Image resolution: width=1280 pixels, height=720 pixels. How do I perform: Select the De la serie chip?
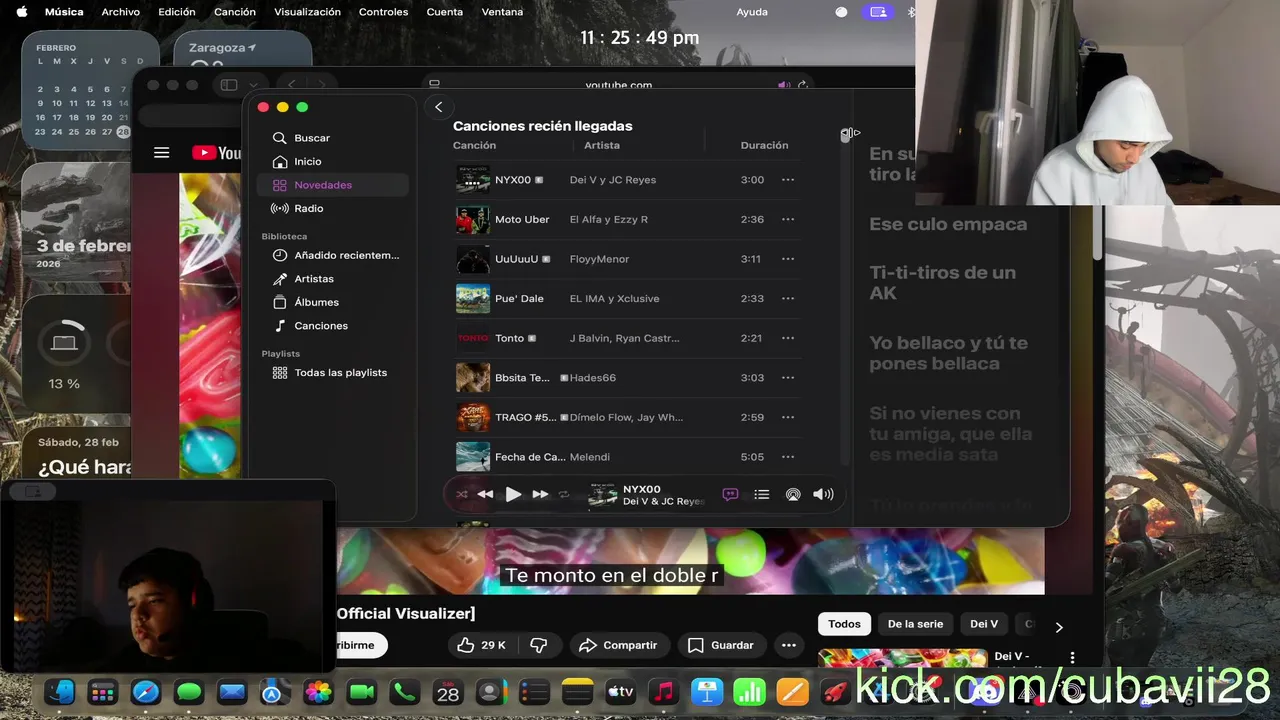pos(915,624)
